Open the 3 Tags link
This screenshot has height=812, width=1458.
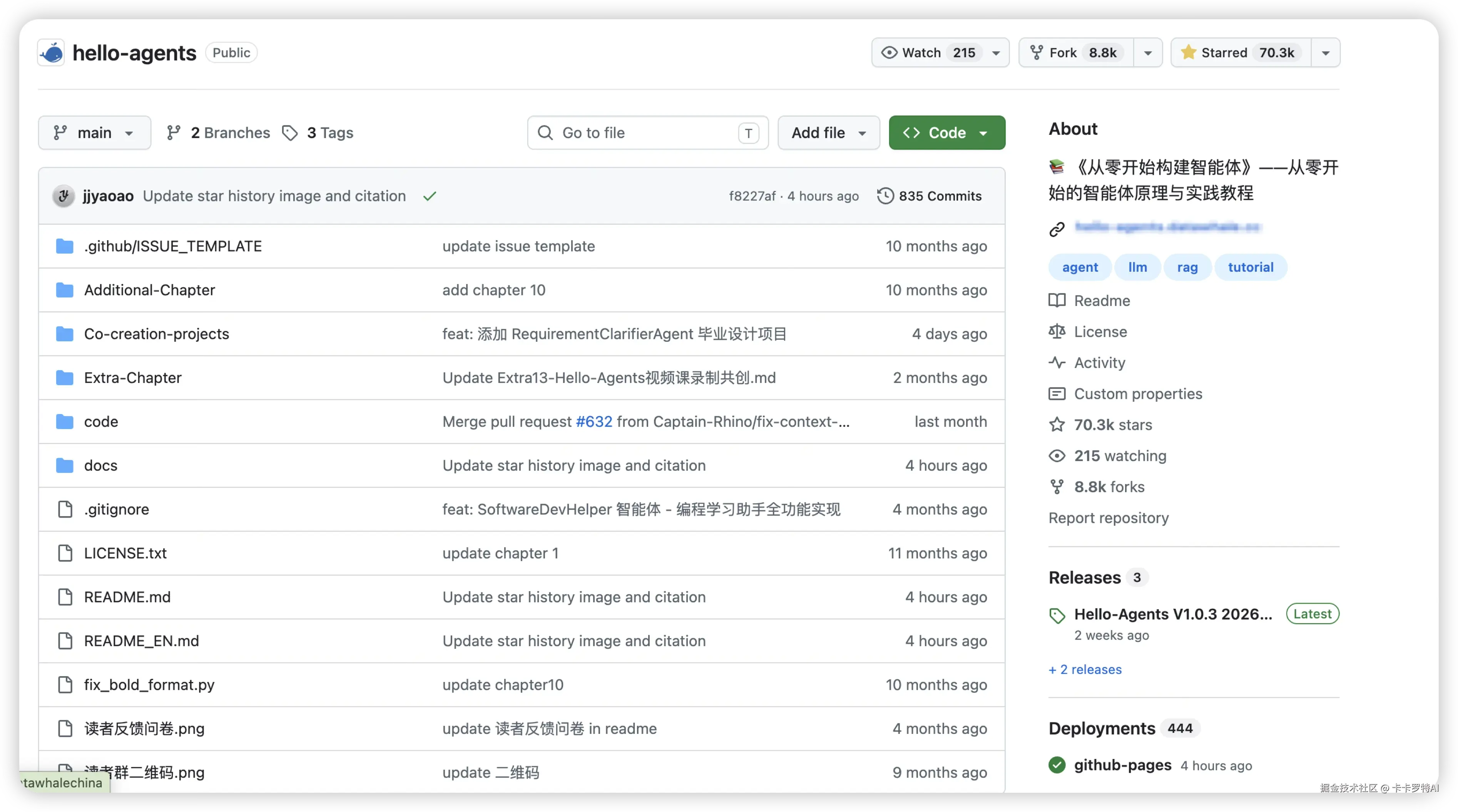[318, 133]
